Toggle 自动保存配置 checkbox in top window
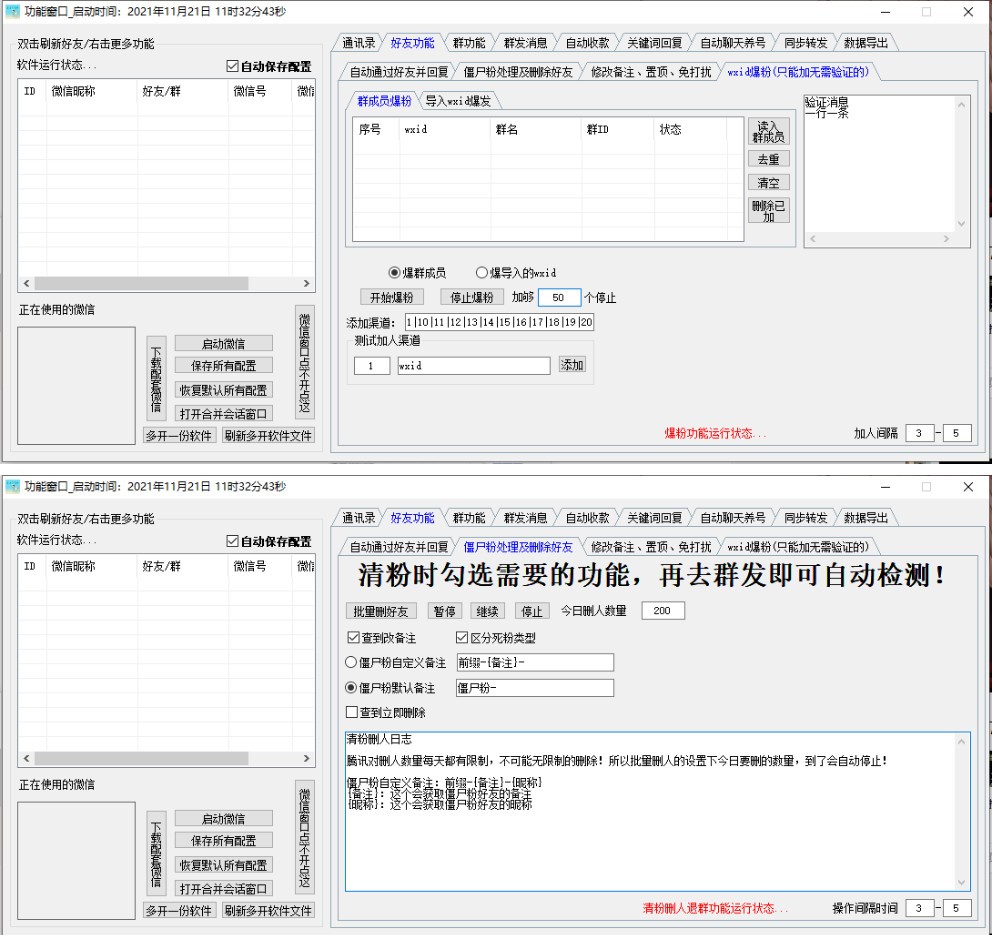This screenshot has height=935, width=992. 232,66
